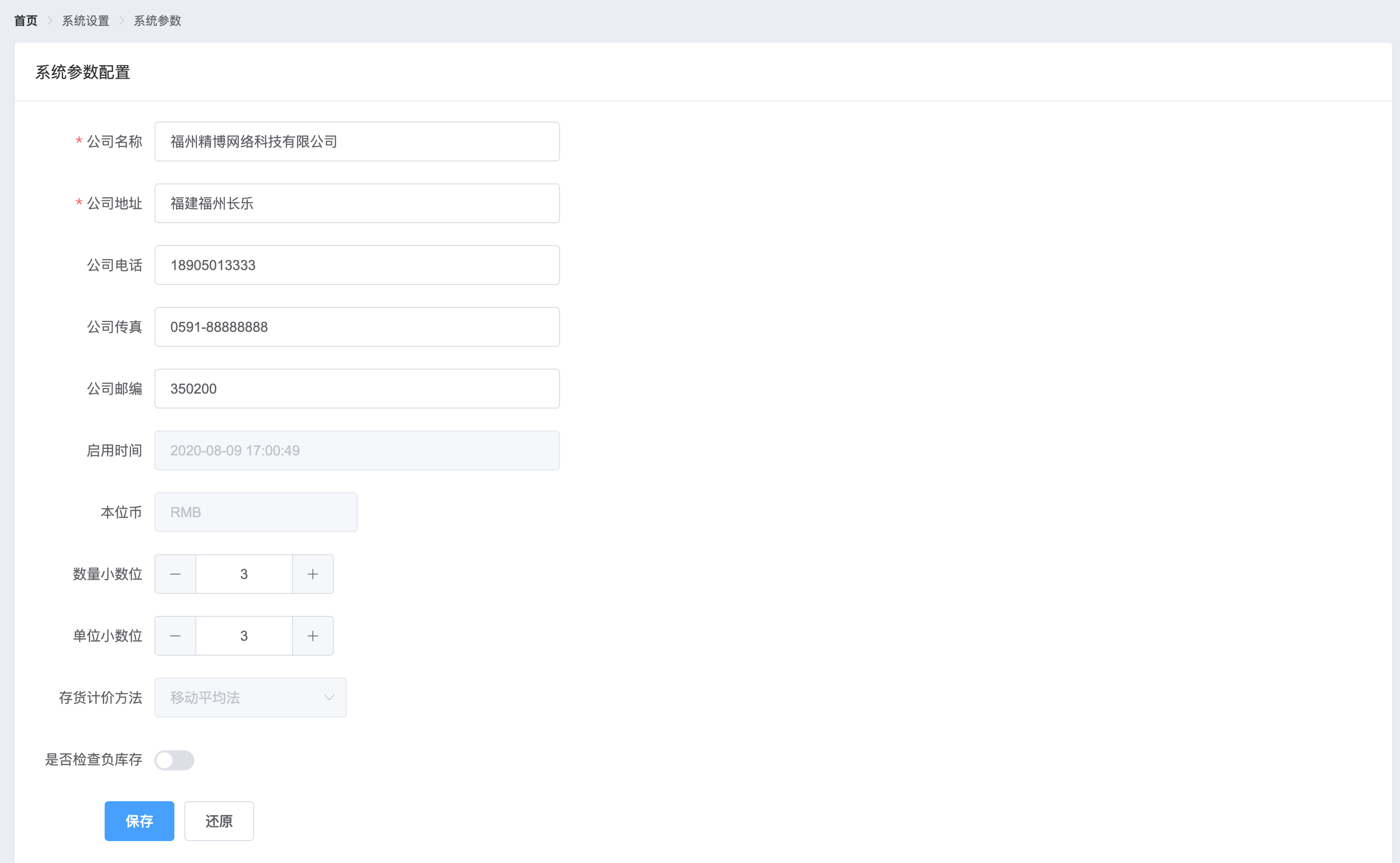Click the 系统参数配置 heading
The width and height of the screenshot is (1400, 863).
(x=83, y=72)
